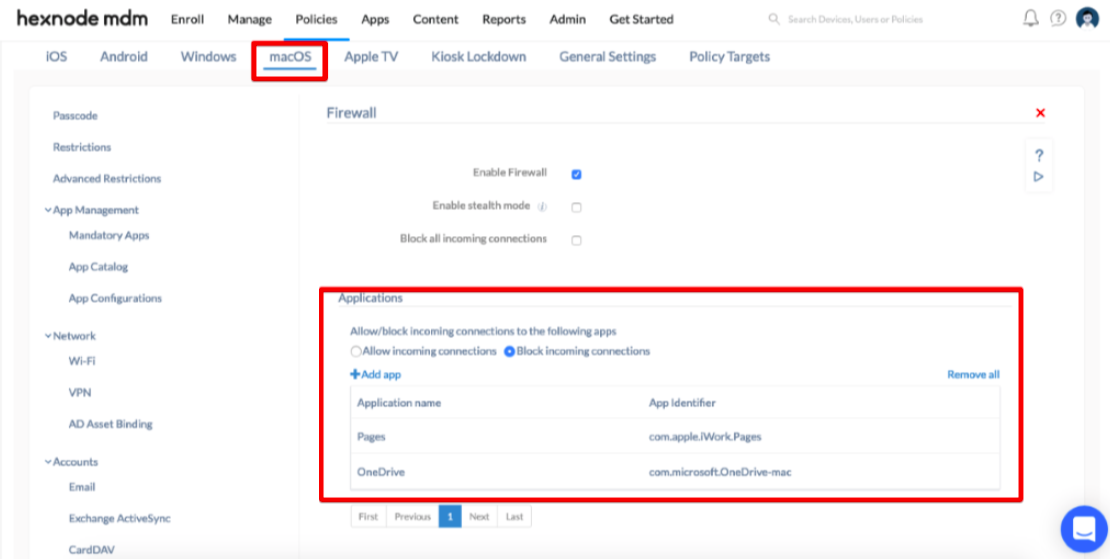Open the Admin menu
This screenshot has height=559, width=1110.
click(x=568, y=19)
